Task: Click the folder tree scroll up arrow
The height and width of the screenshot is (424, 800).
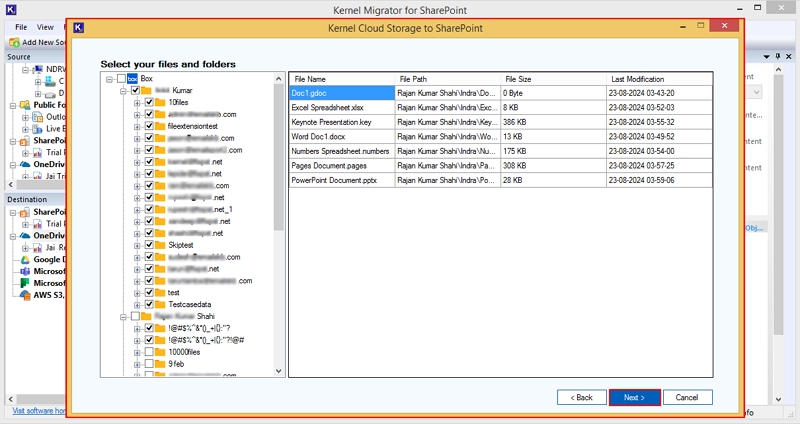Action: click(x=279, y=79)
